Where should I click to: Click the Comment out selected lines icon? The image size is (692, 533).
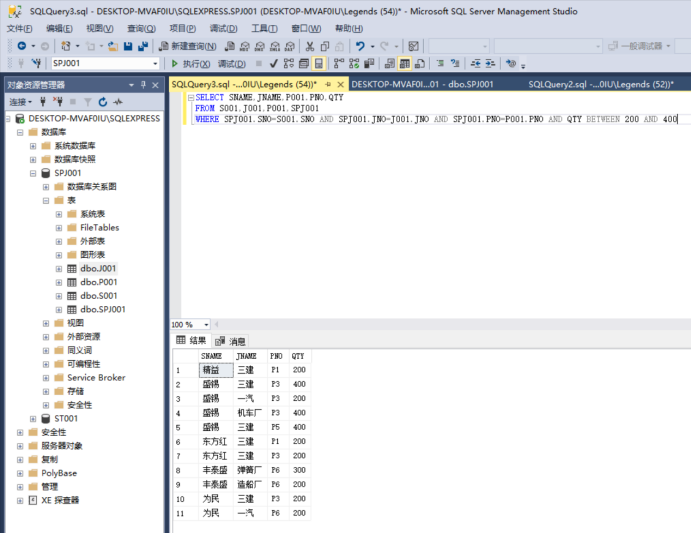click(x=440, y=64)
